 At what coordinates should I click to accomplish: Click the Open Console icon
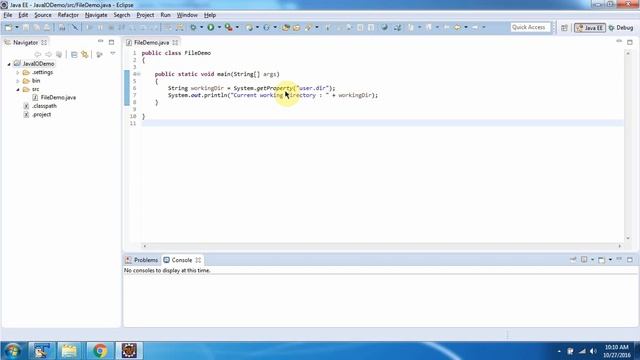[601, 260]
